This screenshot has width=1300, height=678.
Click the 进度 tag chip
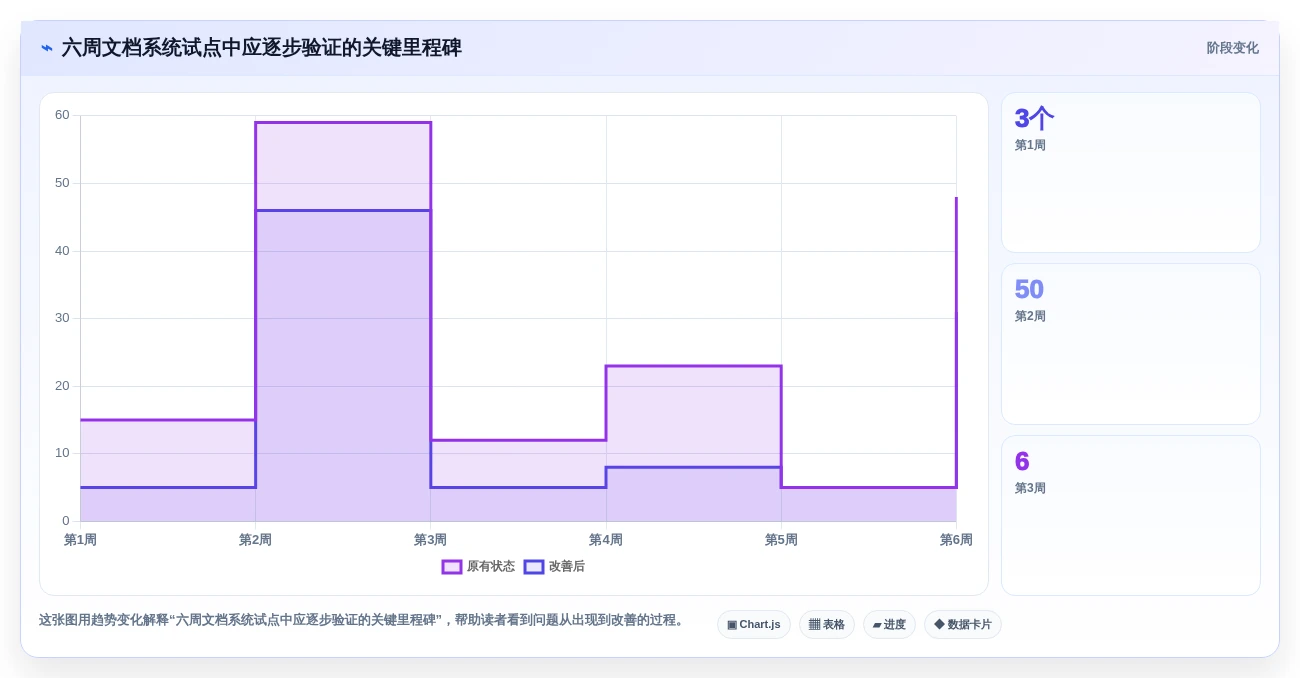click(889, 625)
